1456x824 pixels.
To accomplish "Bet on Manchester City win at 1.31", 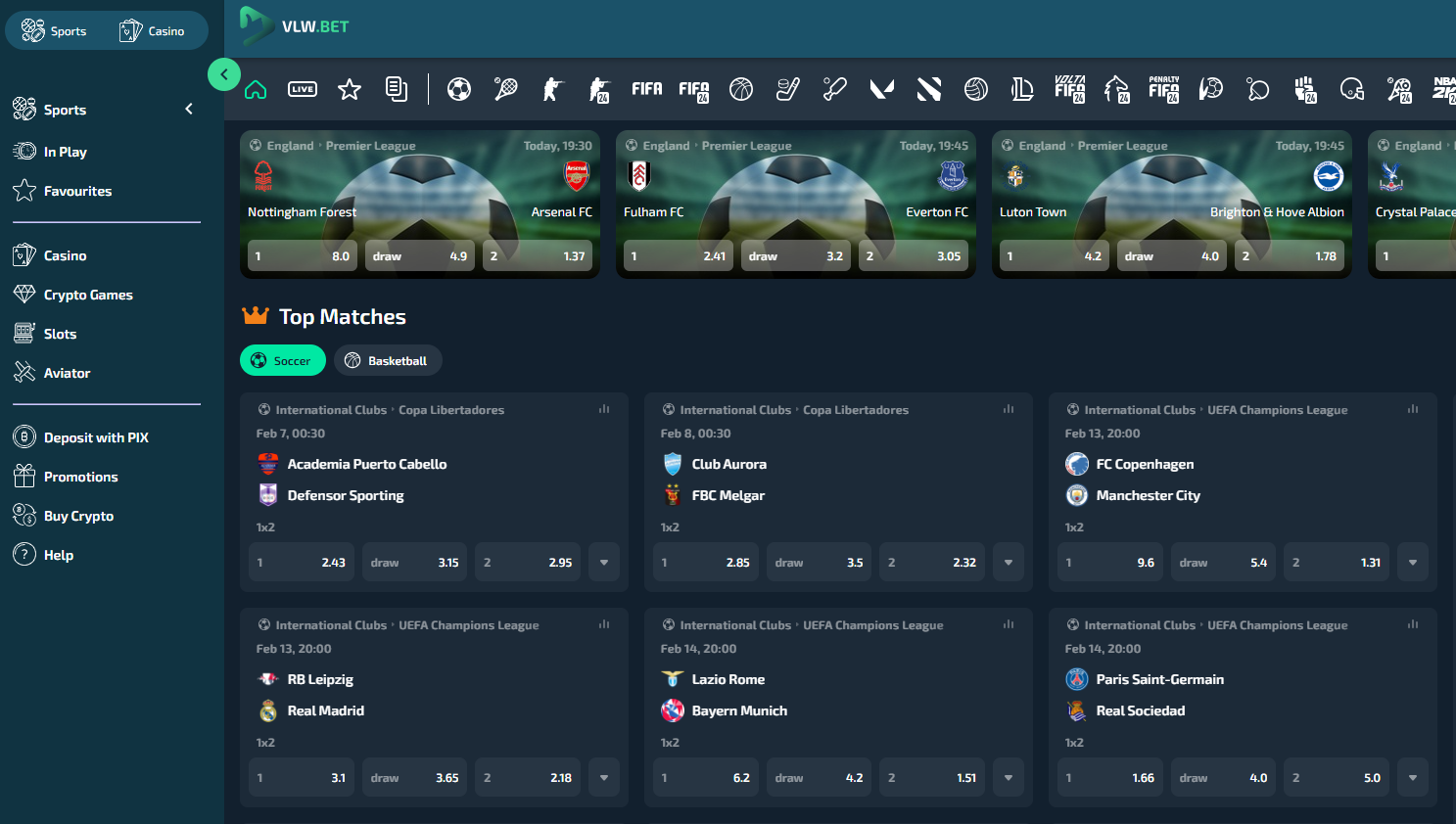I will pyautogui.click(x=1337, y=562).
